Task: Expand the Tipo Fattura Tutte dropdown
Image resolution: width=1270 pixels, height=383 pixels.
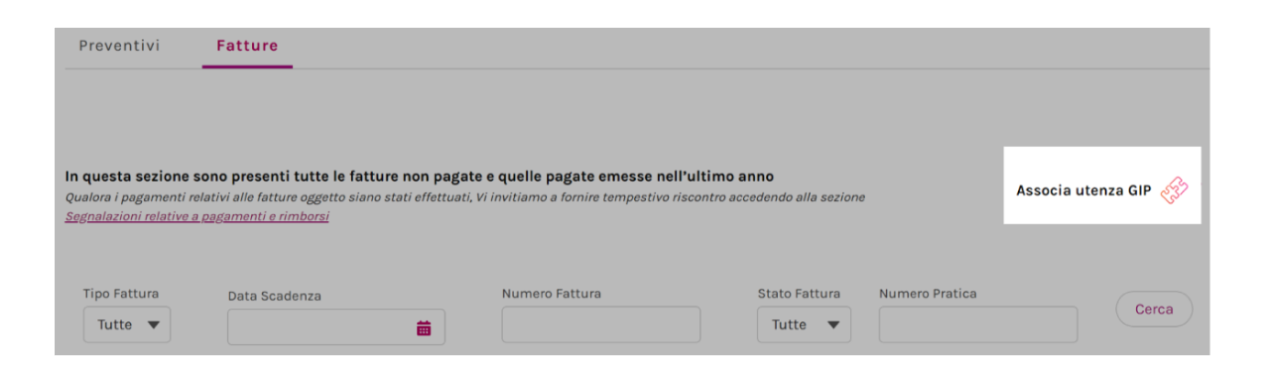Action: point(127,325)
